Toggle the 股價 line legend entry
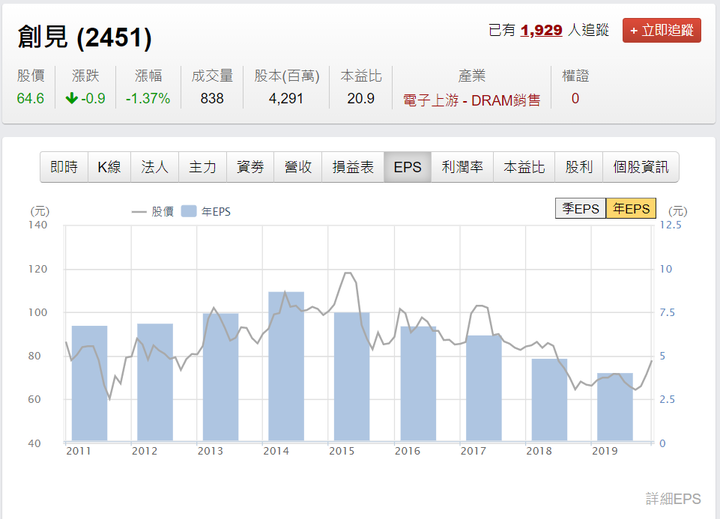This screenshot has height=519, width=720. tap(153, 212)
